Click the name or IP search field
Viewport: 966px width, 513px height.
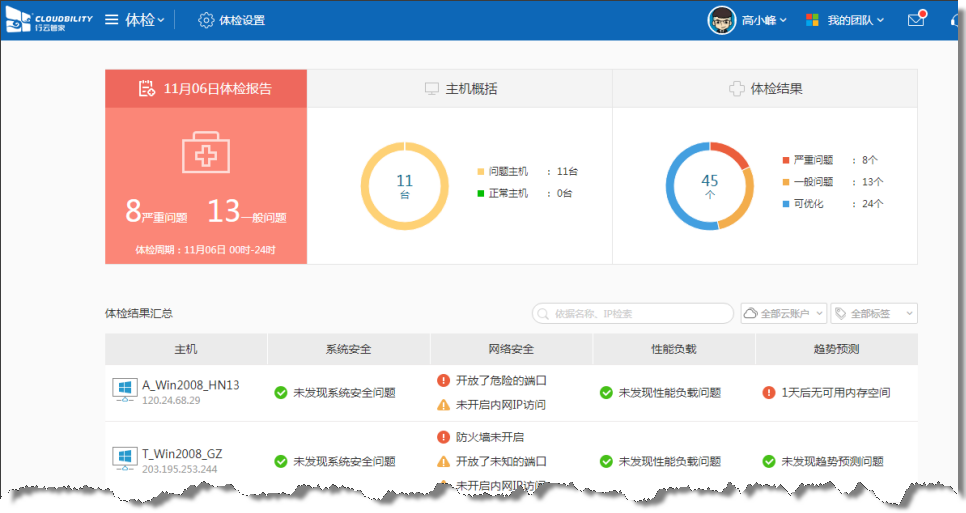(632, 314)
